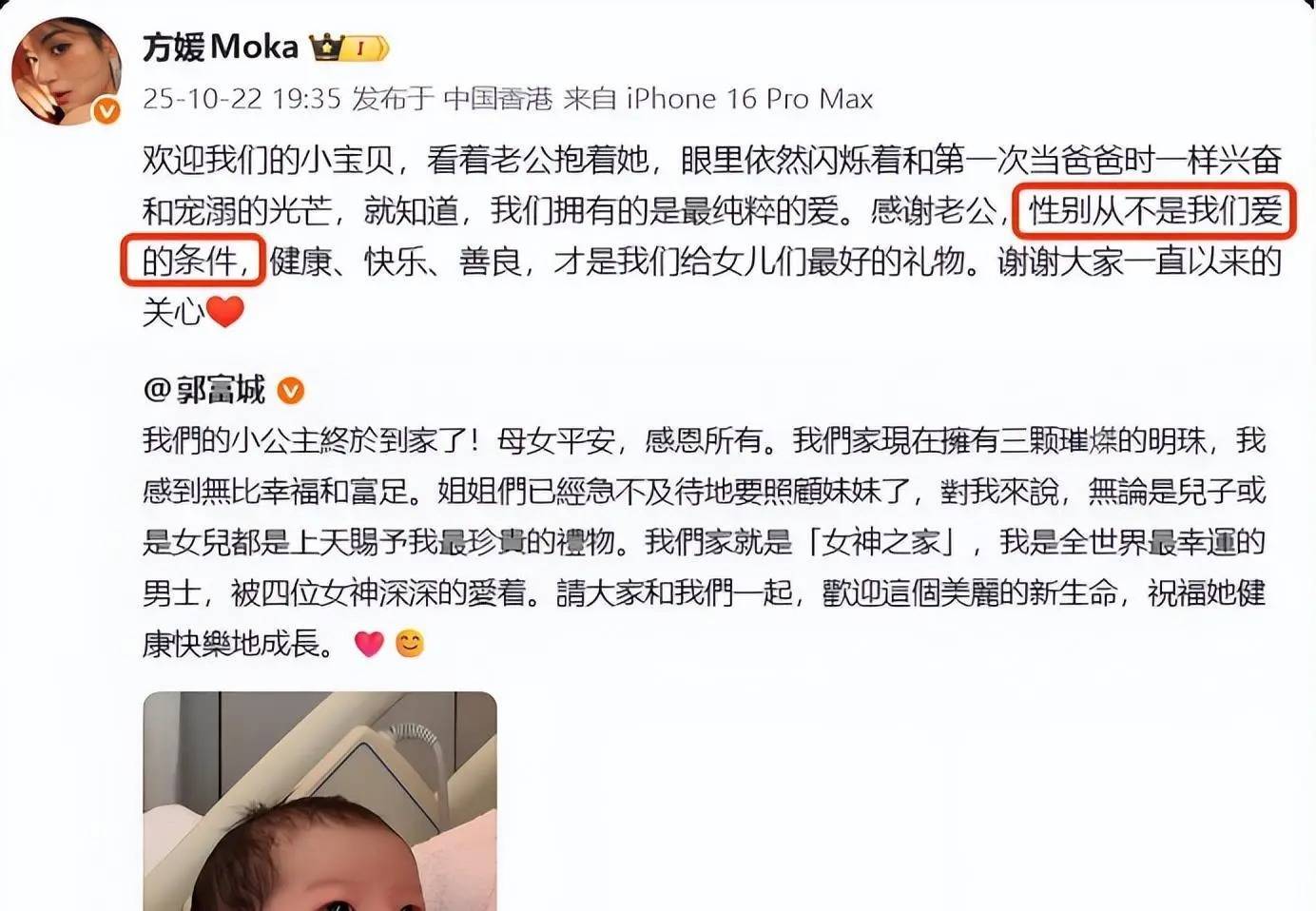This screenshot has width=1316, height=911.
Task: Click the 25-10-22 19:35 timestamp
Action: [242, 99]
